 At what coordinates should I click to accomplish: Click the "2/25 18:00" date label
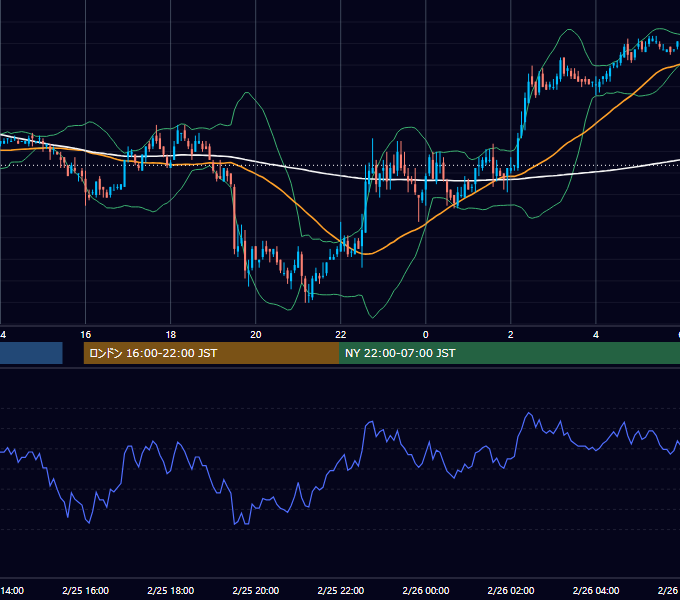point(170,590)
